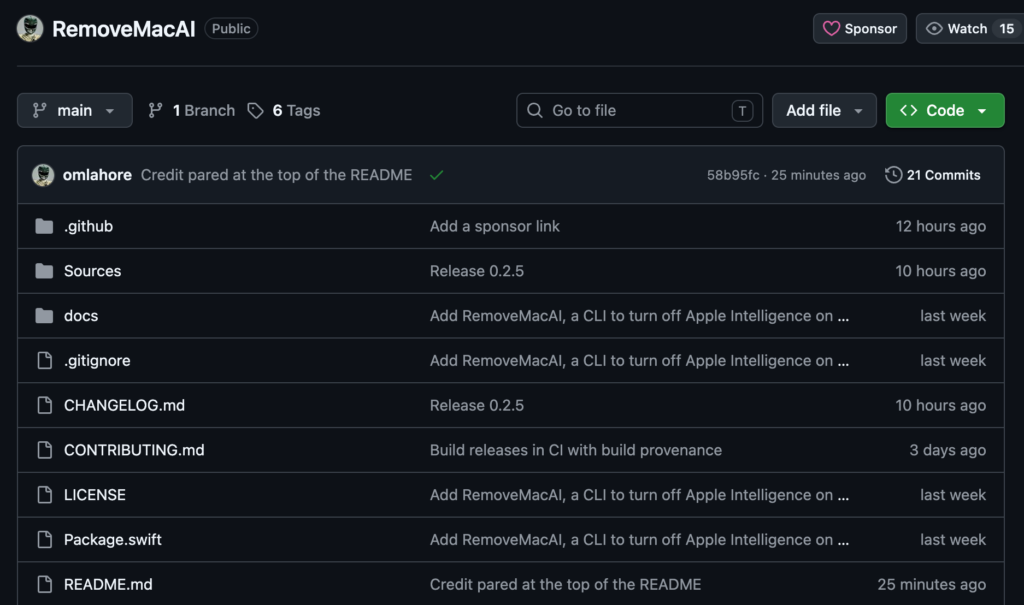The width and height of the screenshot is (1024, 605).
Task: Click the magnifier icon in Go to file
Action: pos(535,110)
